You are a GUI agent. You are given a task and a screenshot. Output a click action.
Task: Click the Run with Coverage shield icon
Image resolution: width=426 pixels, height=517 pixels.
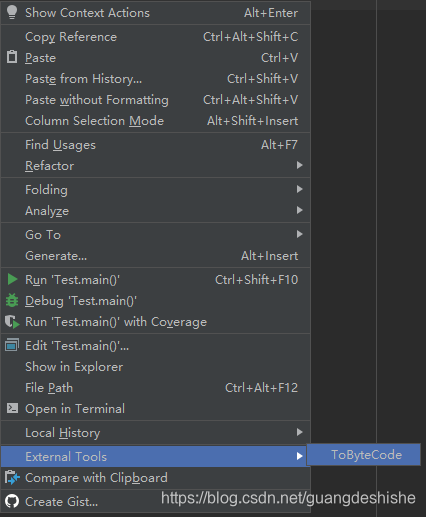12,322
